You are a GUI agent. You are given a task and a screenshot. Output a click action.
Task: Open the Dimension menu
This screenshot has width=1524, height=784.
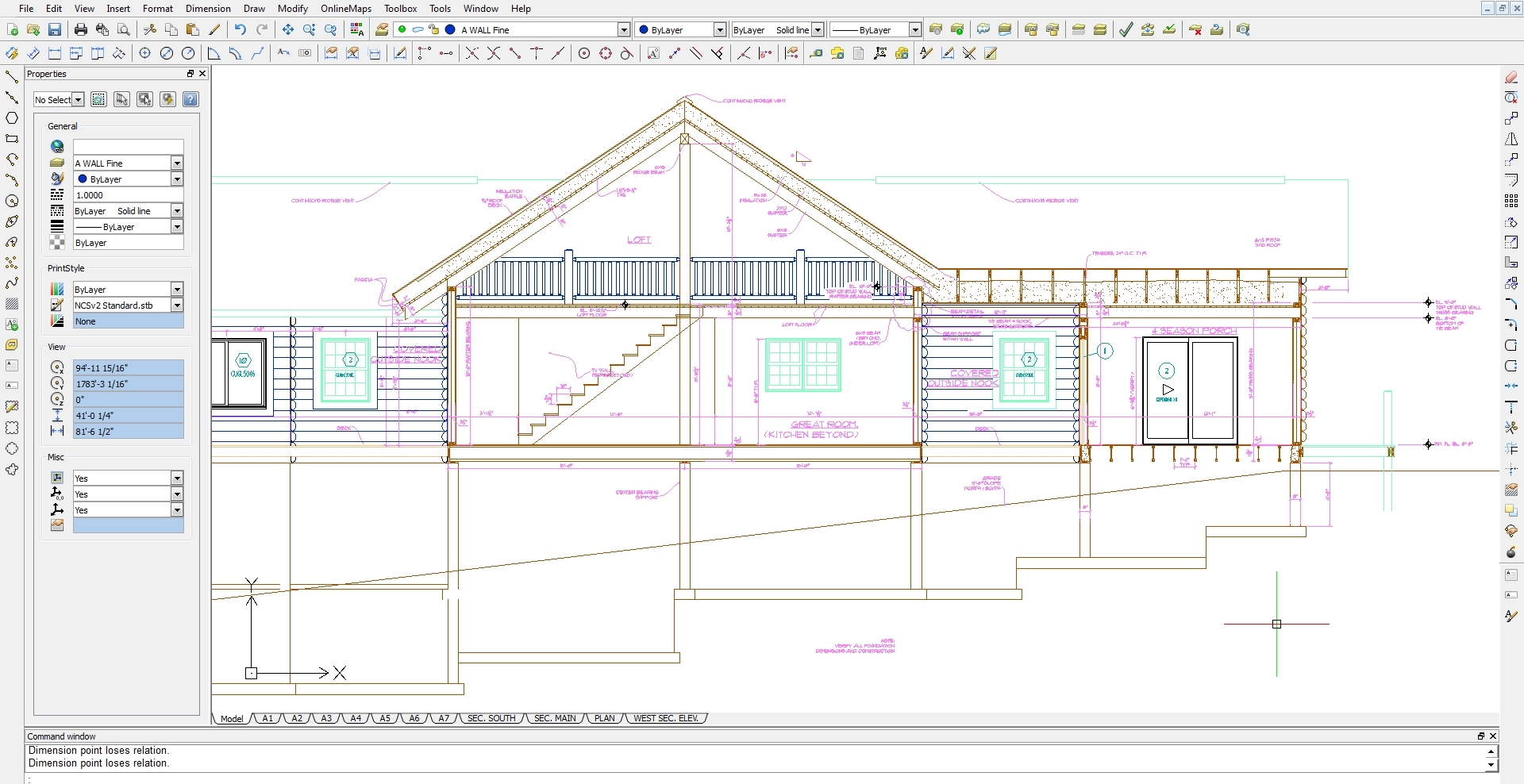pos(208,9)
